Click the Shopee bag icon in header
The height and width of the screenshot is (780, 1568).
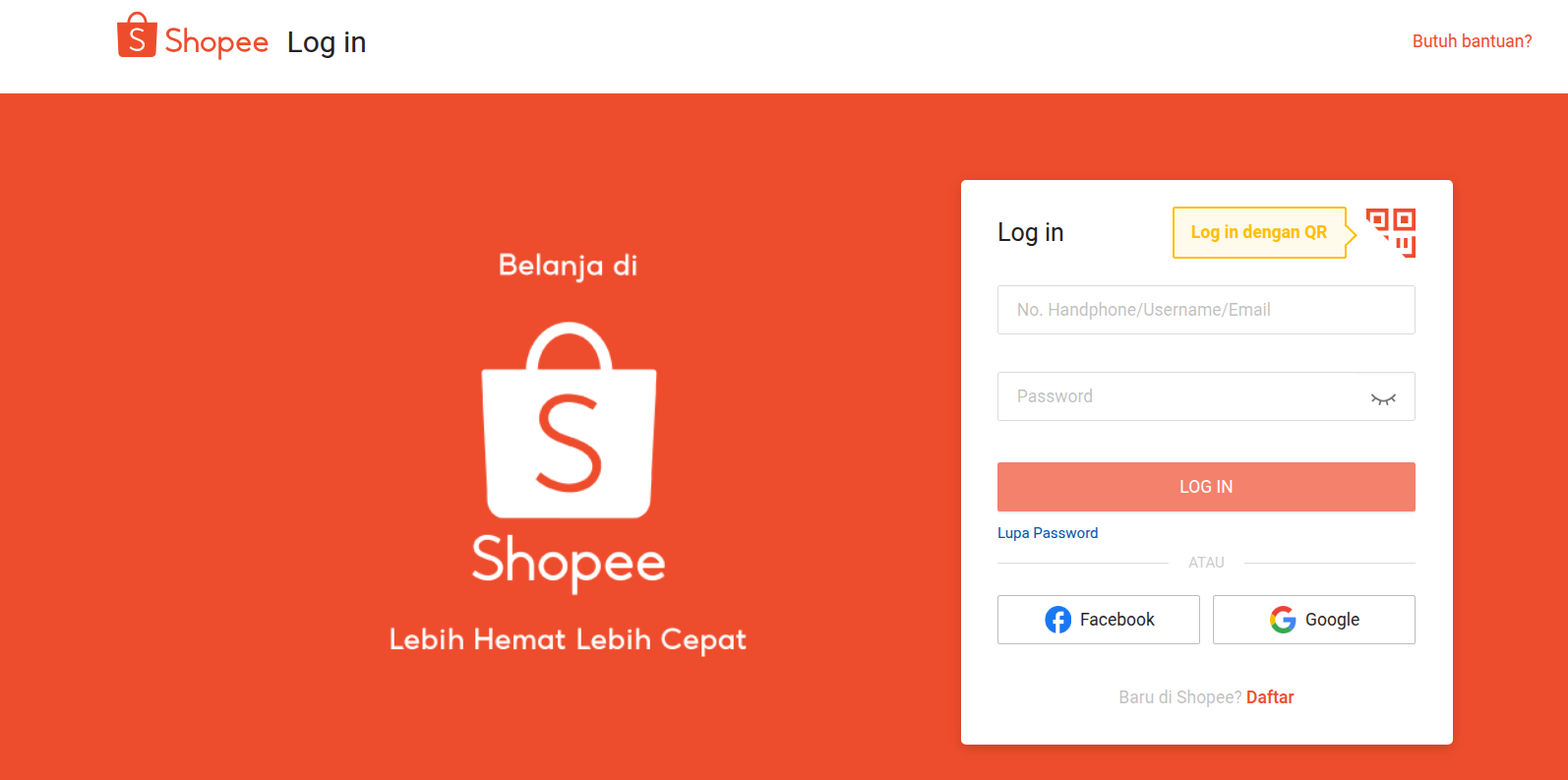137,35
